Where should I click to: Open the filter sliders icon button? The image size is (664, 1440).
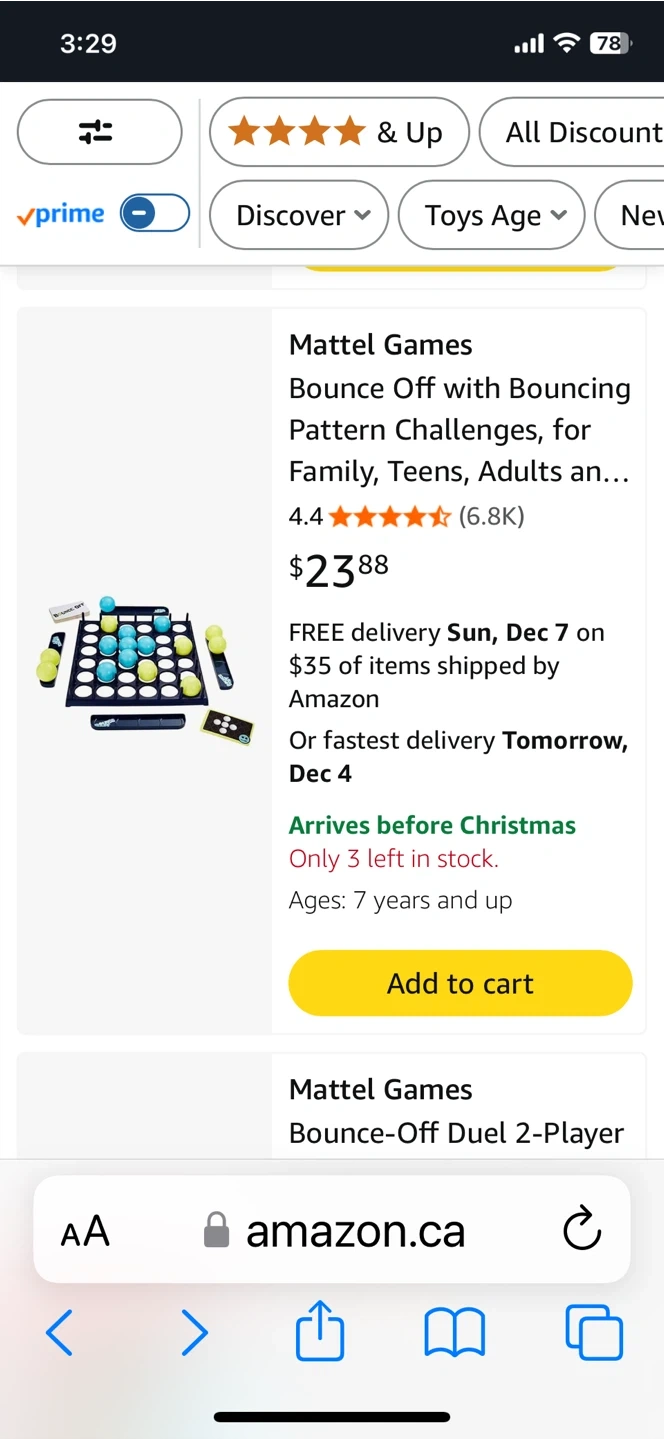pyautogui.click(x=99, y=132)
